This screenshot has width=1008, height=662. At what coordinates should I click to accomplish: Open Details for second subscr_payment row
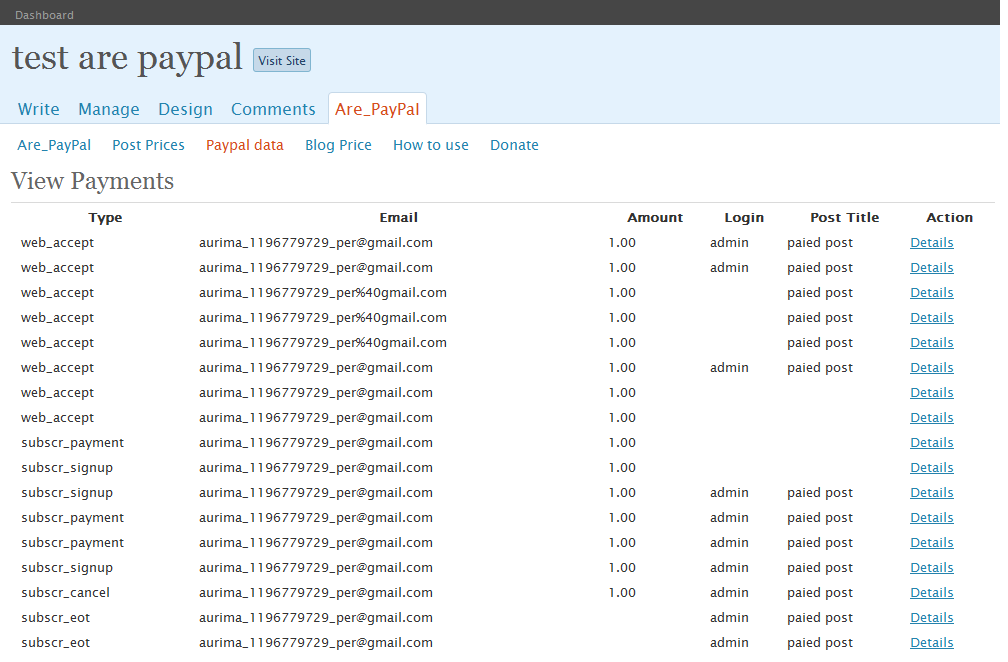[x=932, y=519]
